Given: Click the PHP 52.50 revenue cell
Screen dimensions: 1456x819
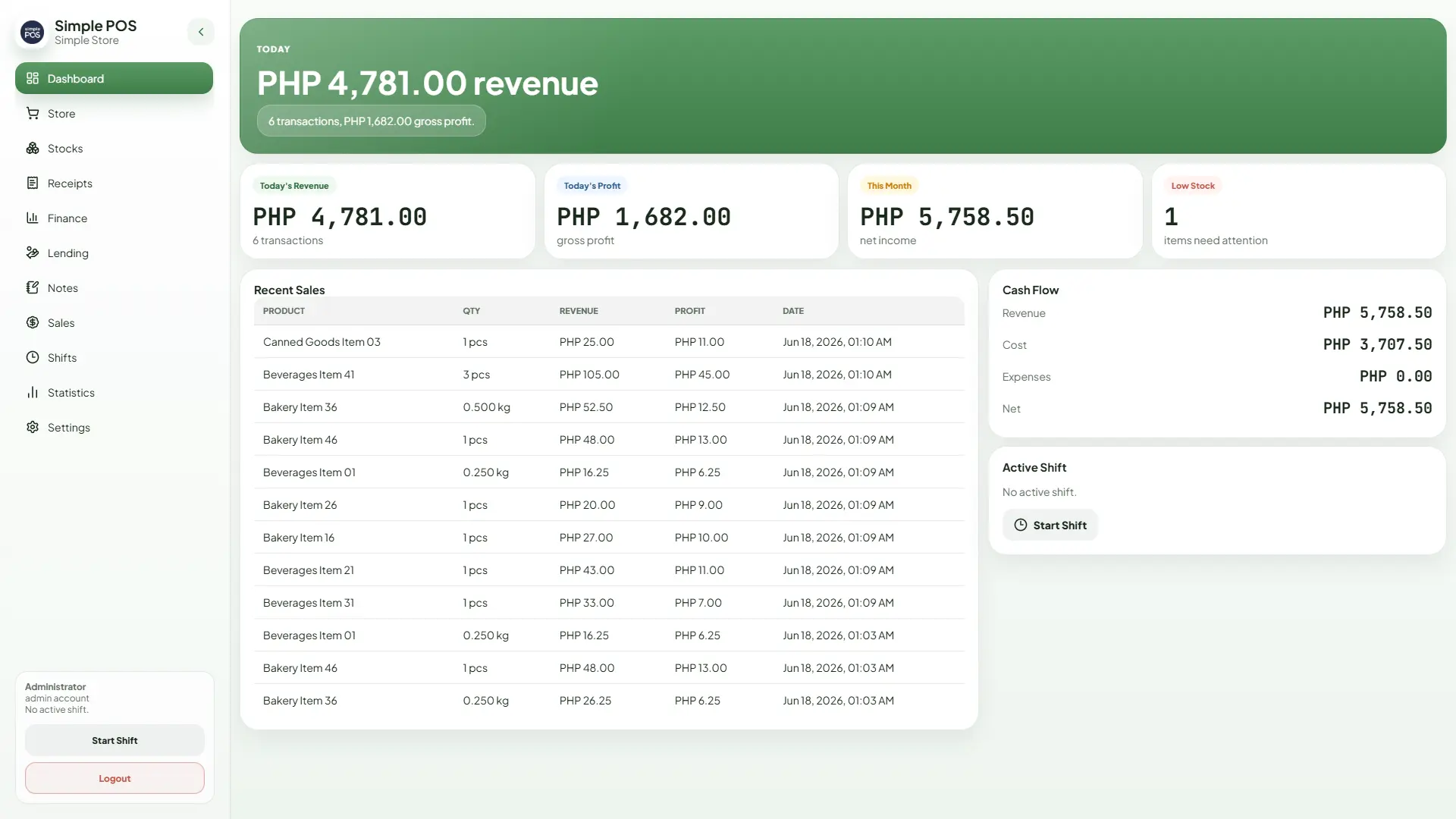Looking at the screenshot, I should click(586, 407).
